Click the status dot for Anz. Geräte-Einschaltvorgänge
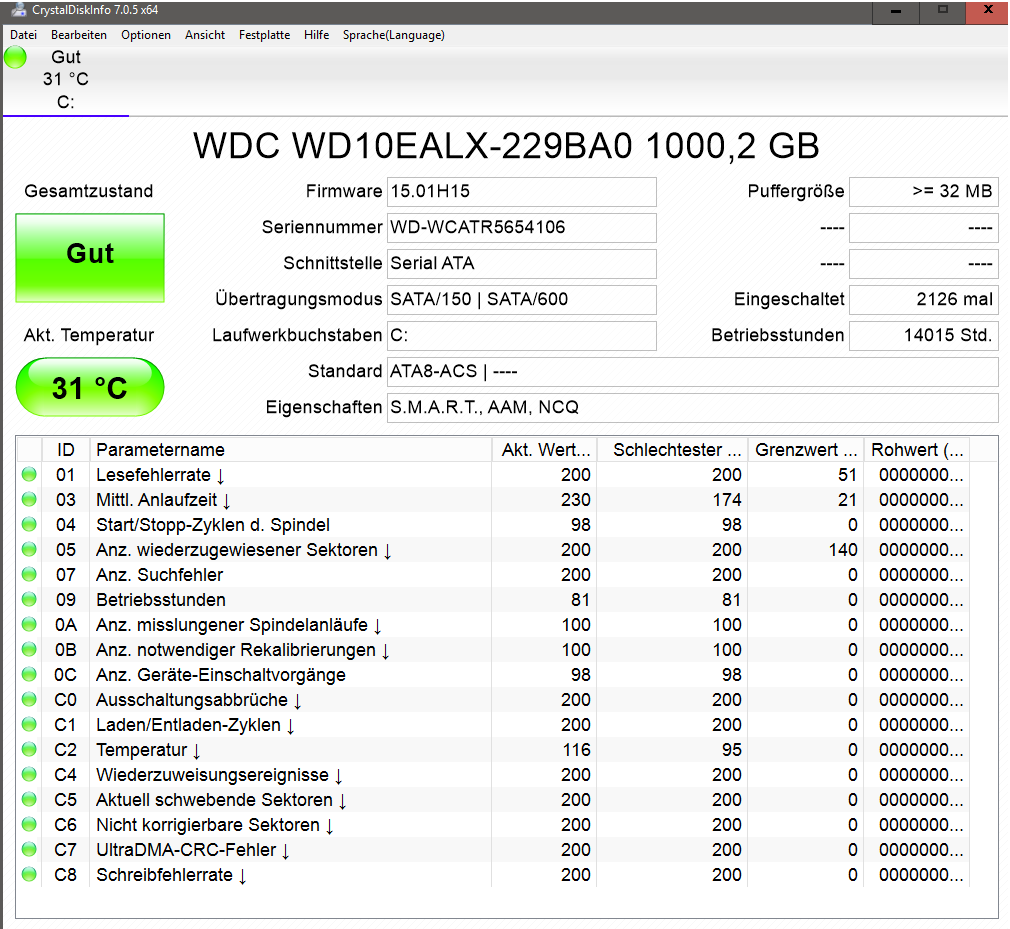 coord(29,675)
